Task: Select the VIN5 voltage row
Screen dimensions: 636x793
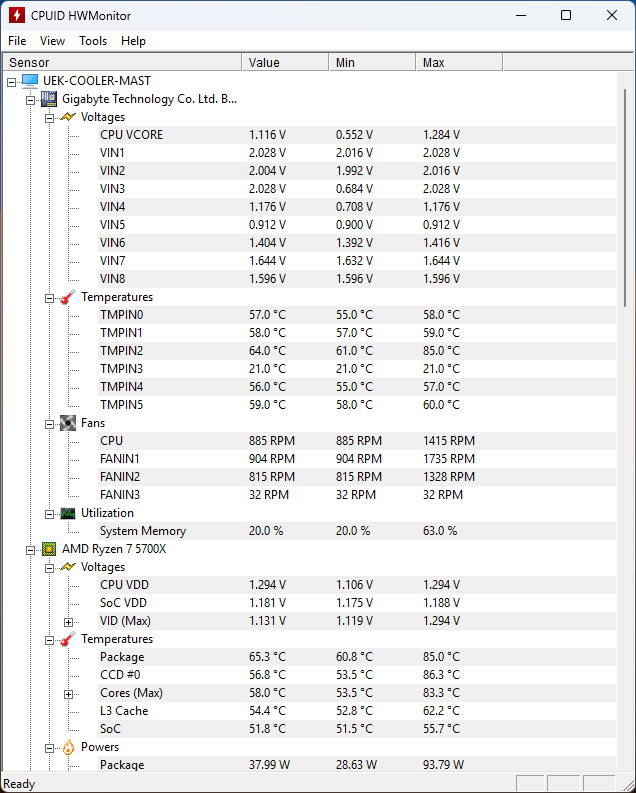Action: click(357, 225)
